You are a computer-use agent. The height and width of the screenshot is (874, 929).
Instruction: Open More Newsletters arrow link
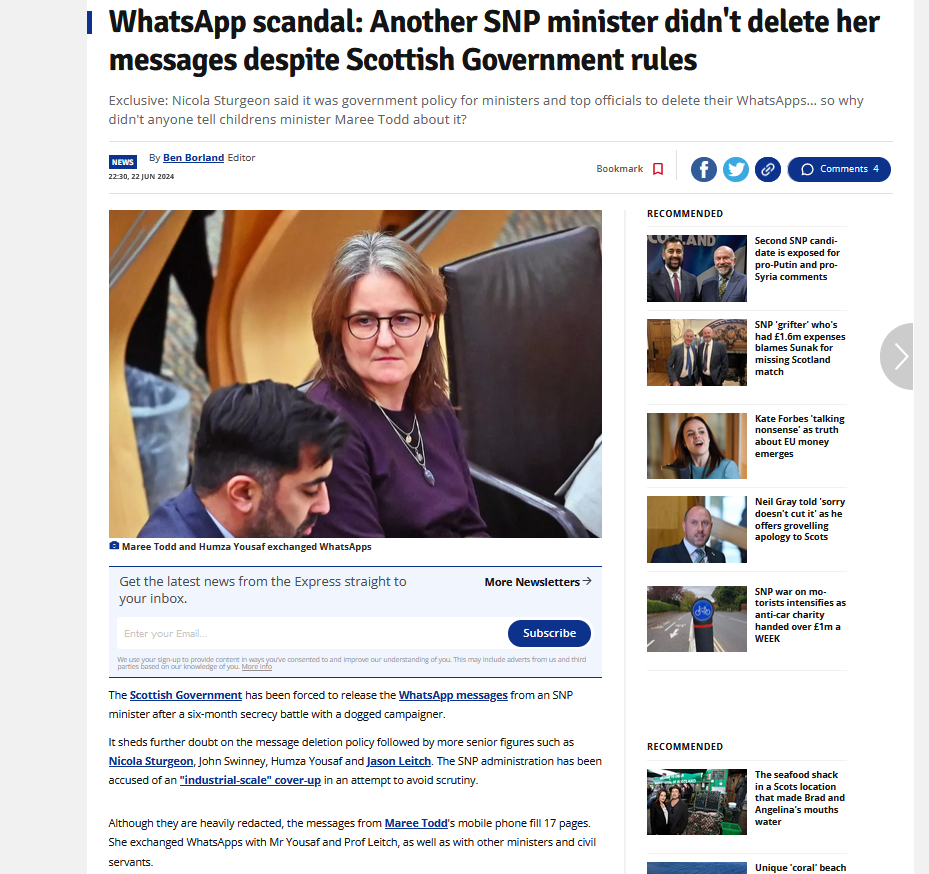[x=538, y=582]
